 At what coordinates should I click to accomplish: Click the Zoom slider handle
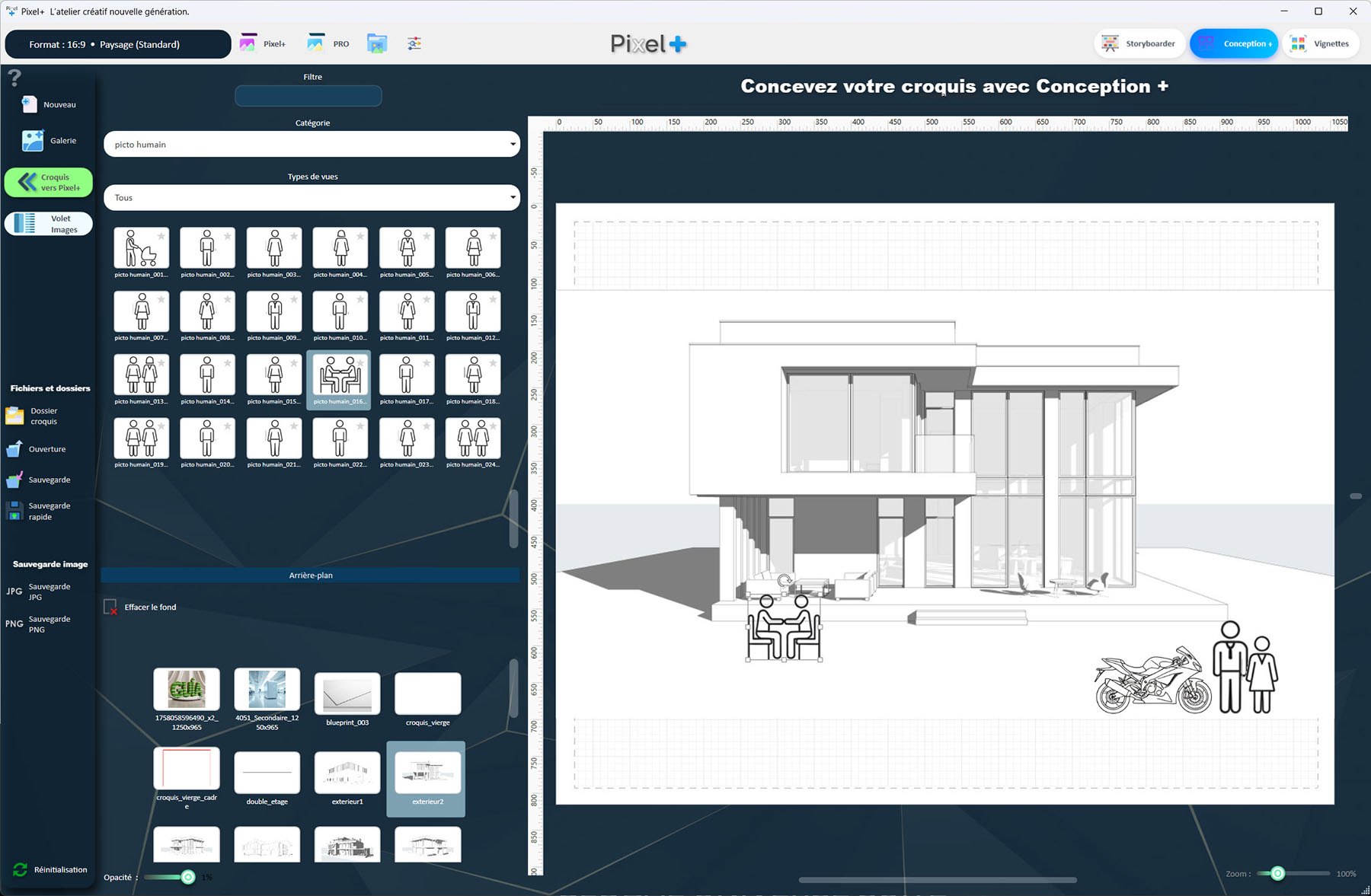click(1277, 873)
